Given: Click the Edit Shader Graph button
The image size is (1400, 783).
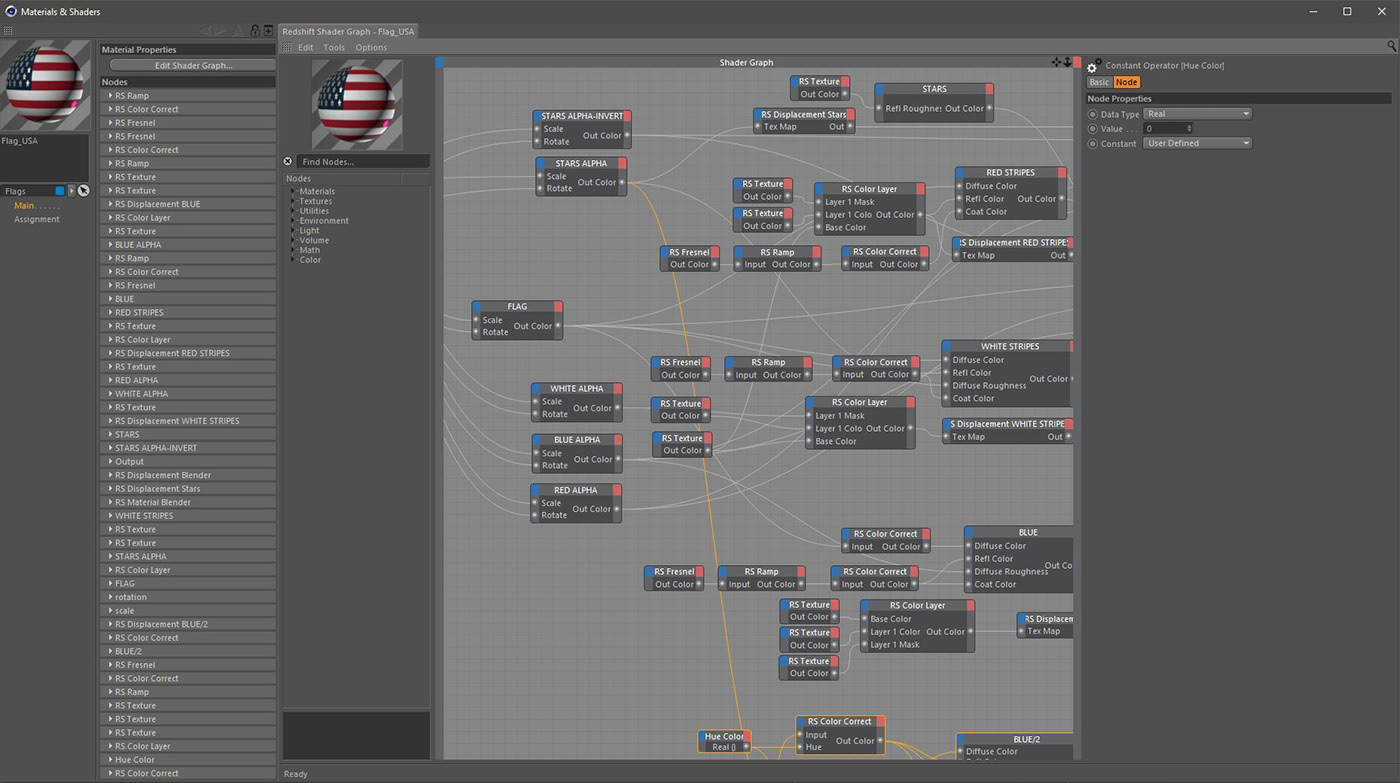Looking at the screenshot, I should (193, 65).
